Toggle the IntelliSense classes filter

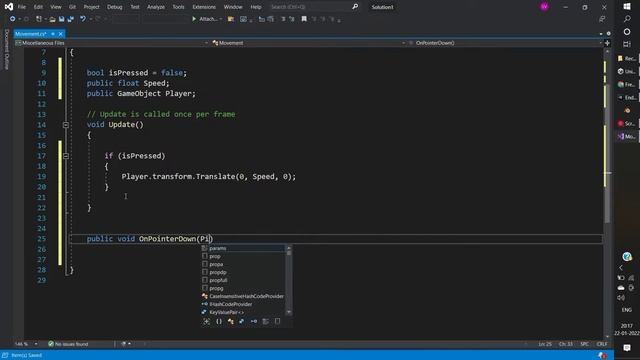231,322
